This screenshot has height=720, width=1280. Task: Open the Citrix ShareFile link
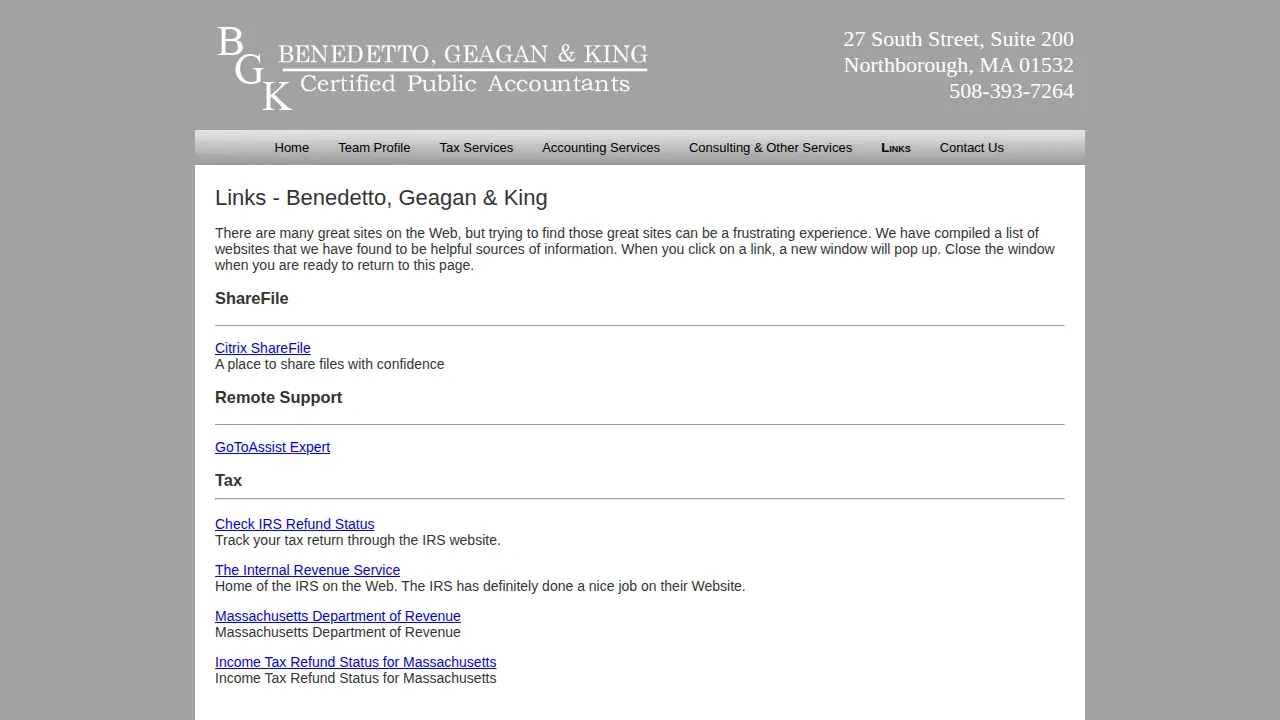[263, 348]
